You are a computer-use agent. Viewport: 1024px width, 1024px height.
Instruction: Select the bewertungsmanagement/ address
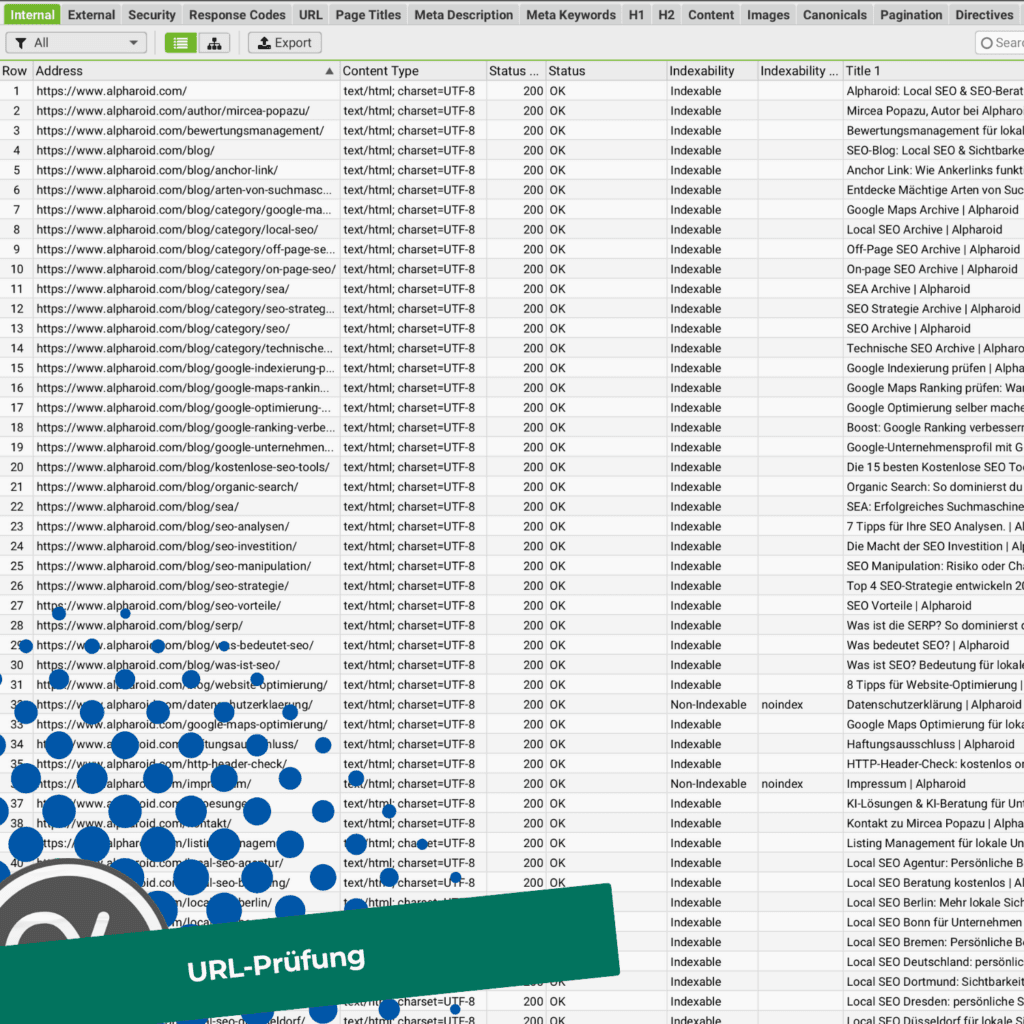pyautogui.click(x=180, y=131)
